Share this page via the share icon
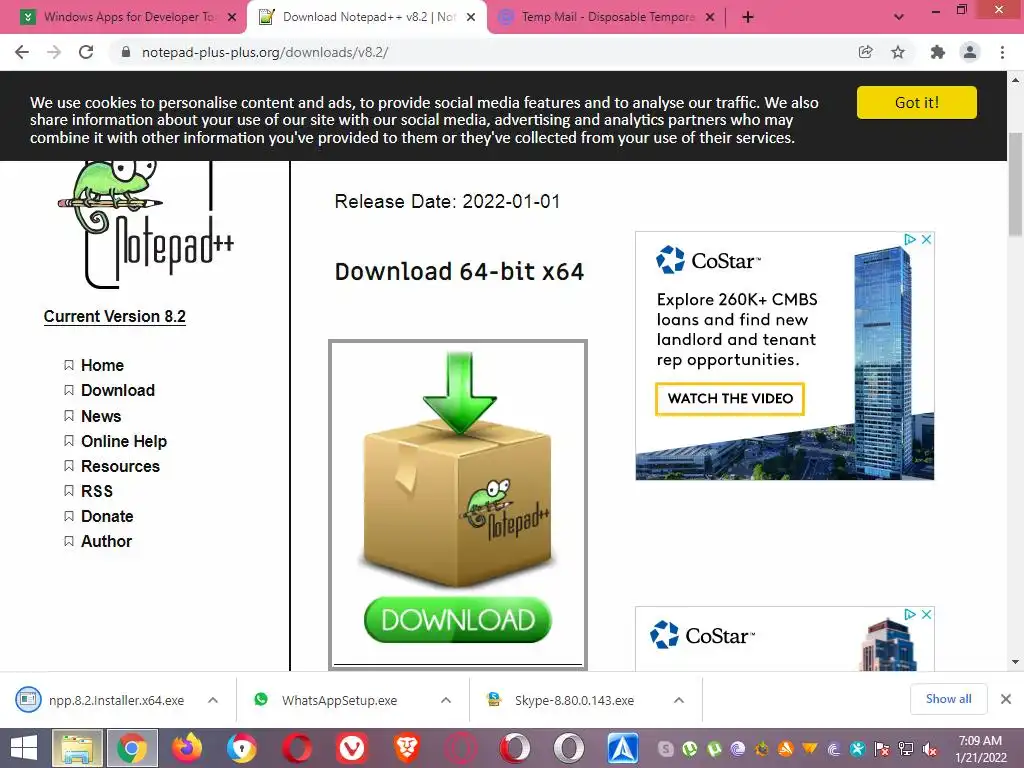1024x768 pixels. (865, 52)
